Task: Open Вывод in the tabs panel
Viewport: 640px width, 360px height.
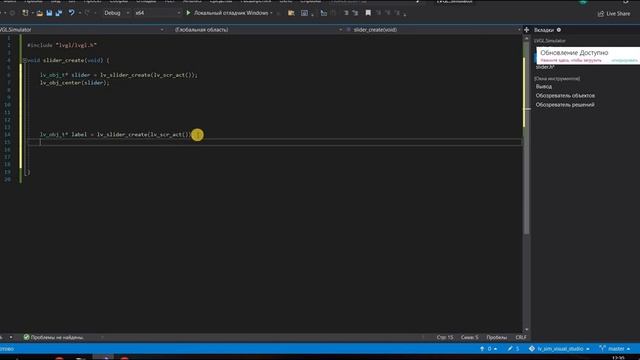Action: (x=544, y=87)
